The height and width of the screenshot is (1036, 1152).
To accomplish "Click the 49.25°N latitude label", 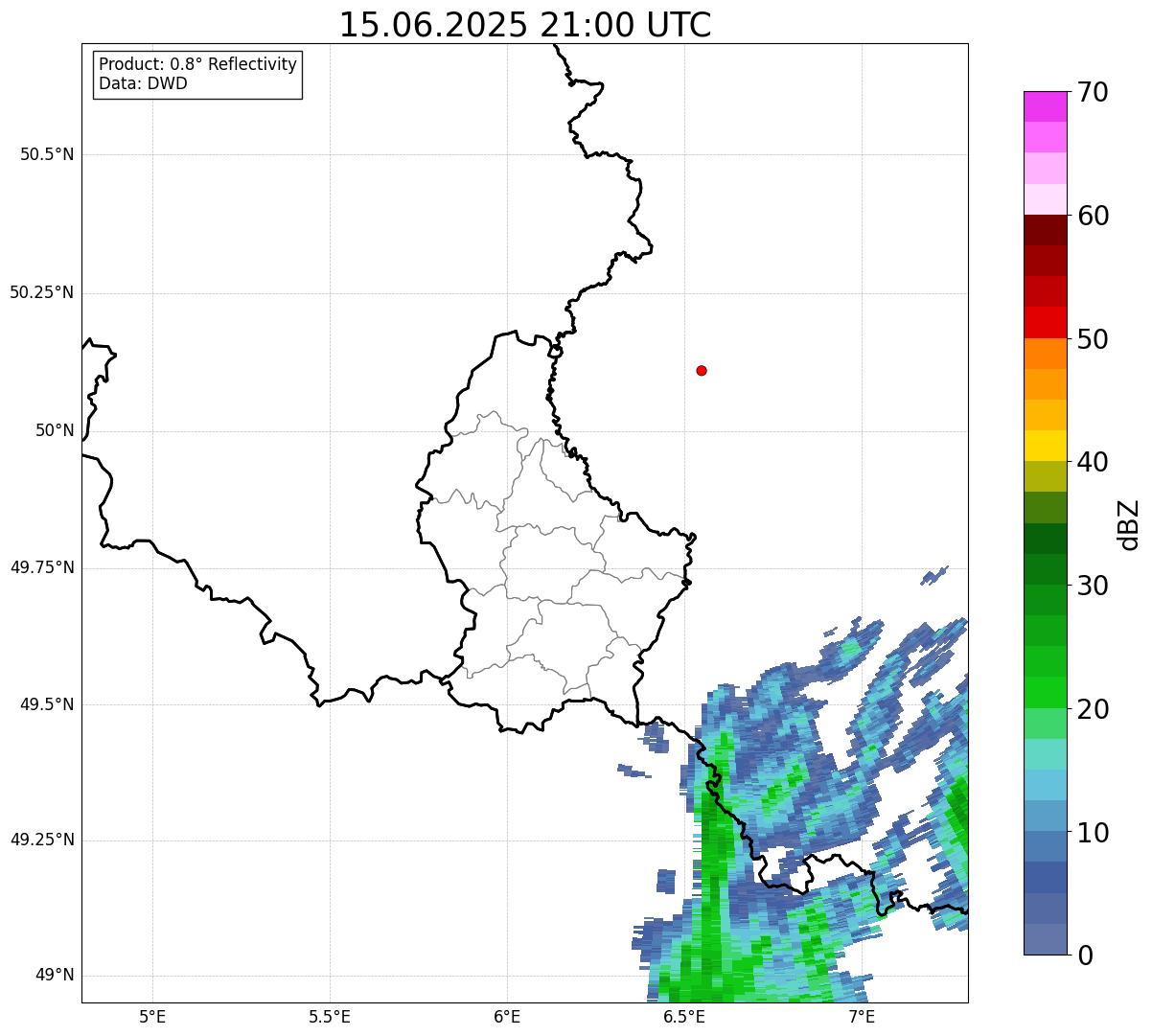I will (x=42, y=840).
